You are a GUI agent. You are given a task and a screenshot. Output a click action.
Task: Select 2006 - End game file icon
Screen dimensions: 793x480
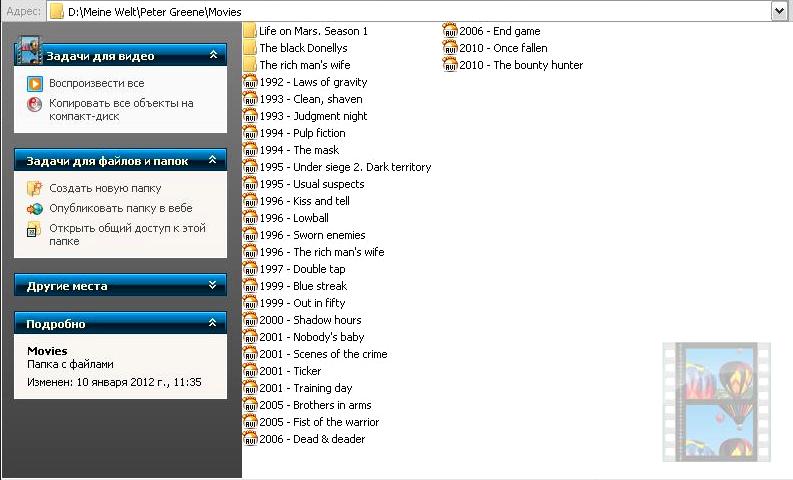(x=450, y=31)
